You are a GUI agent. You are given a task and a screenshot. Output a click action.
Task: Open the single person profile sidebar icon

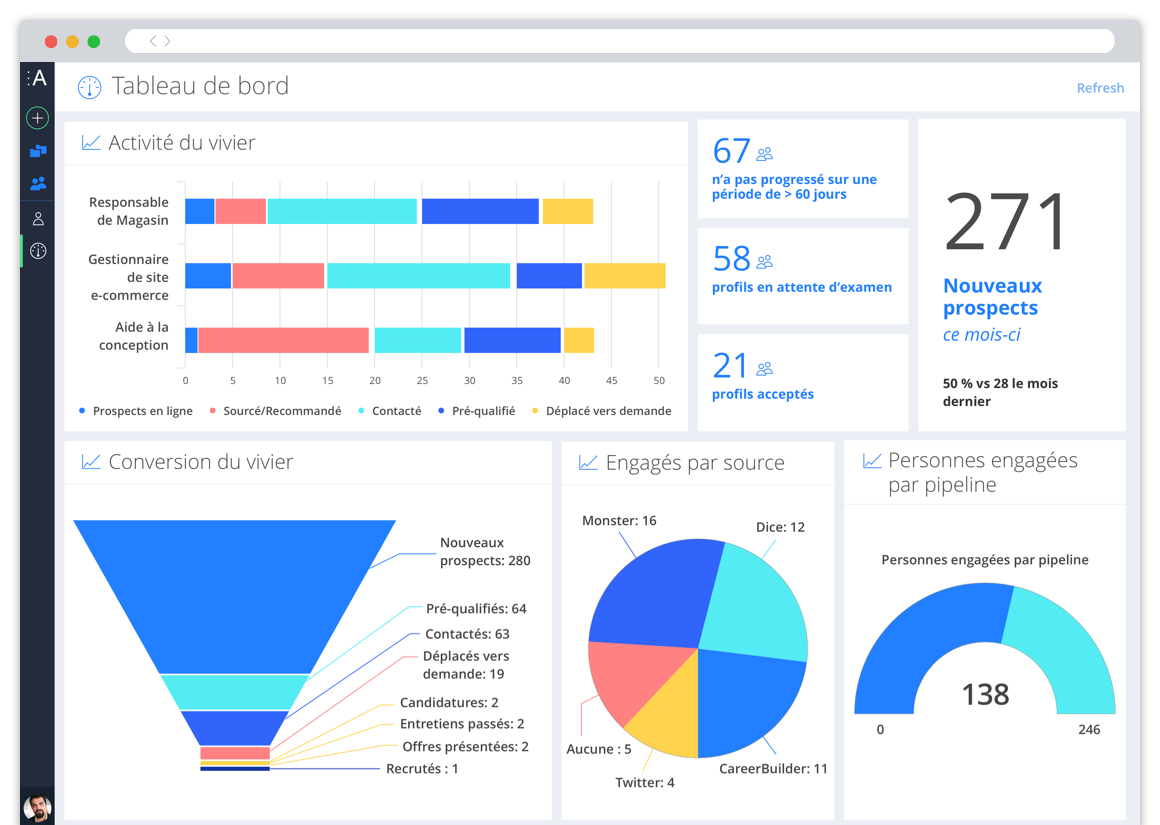click(38, 219)
